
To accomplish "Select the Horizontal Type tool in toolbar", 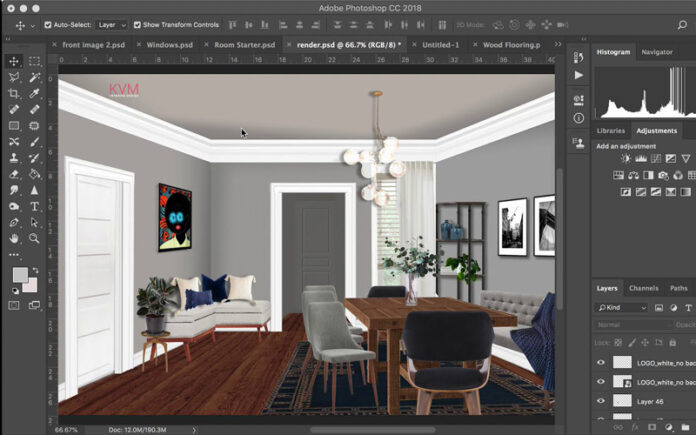I will pyautogui.click(x=34, y=206).
